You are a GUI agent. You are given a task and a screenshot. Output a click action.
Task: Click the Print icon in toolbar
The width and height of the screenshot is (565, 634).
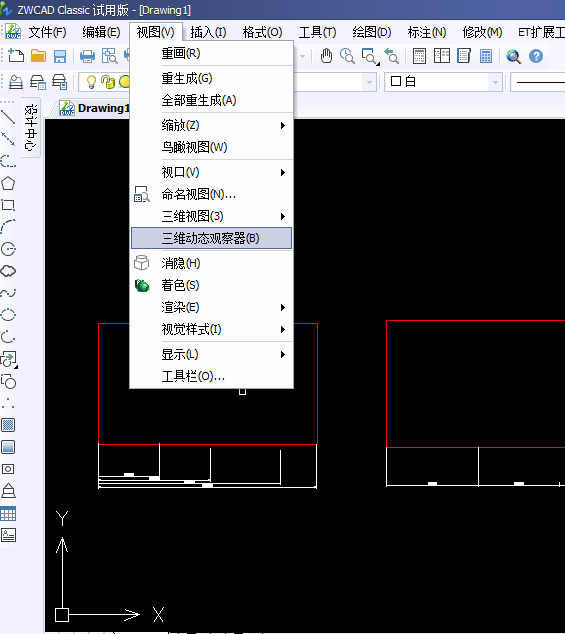[x=87, y=56]
